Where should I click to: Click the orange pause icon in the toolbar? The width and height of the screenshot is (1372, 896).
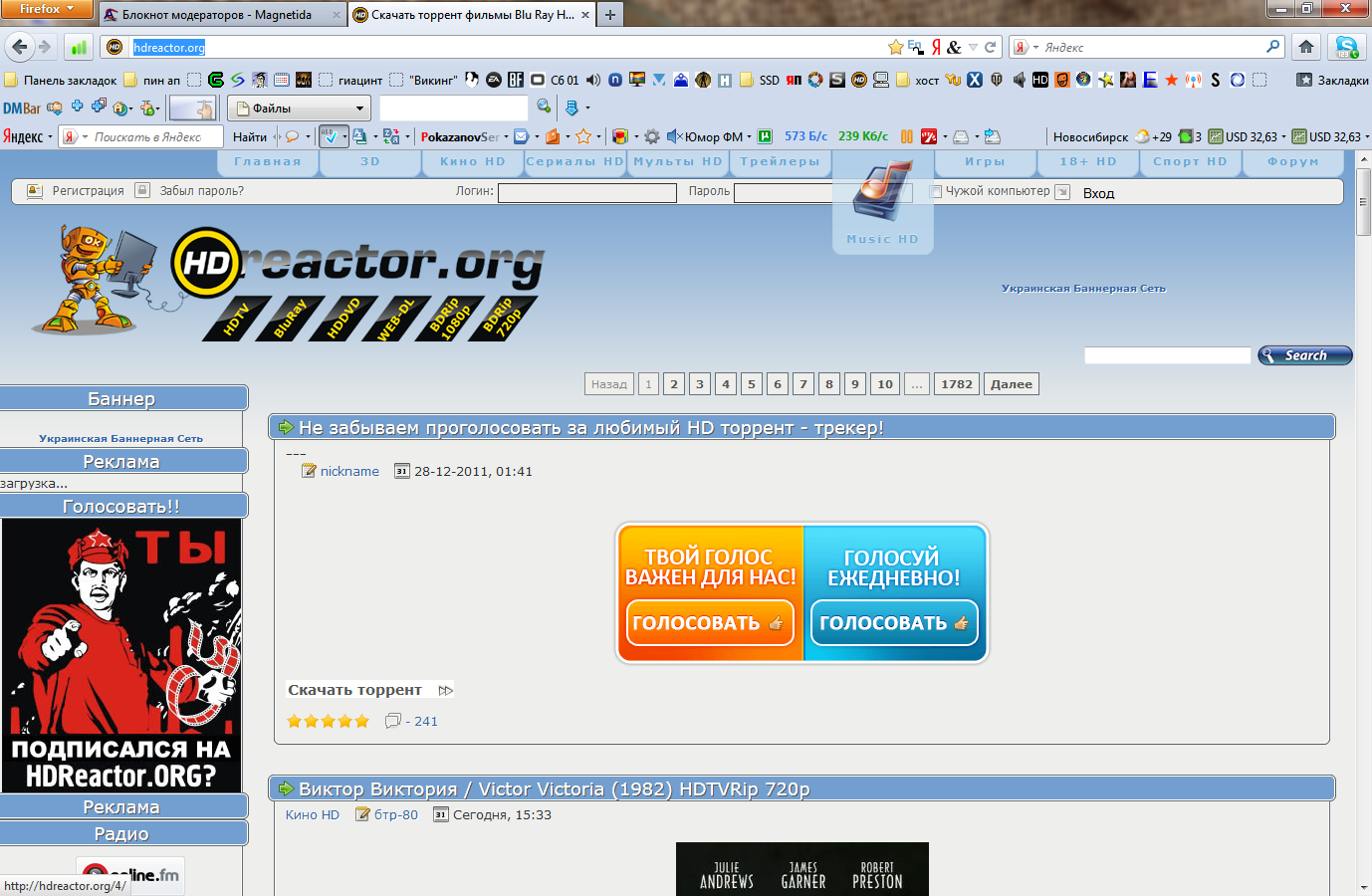[x=907, y=136]
